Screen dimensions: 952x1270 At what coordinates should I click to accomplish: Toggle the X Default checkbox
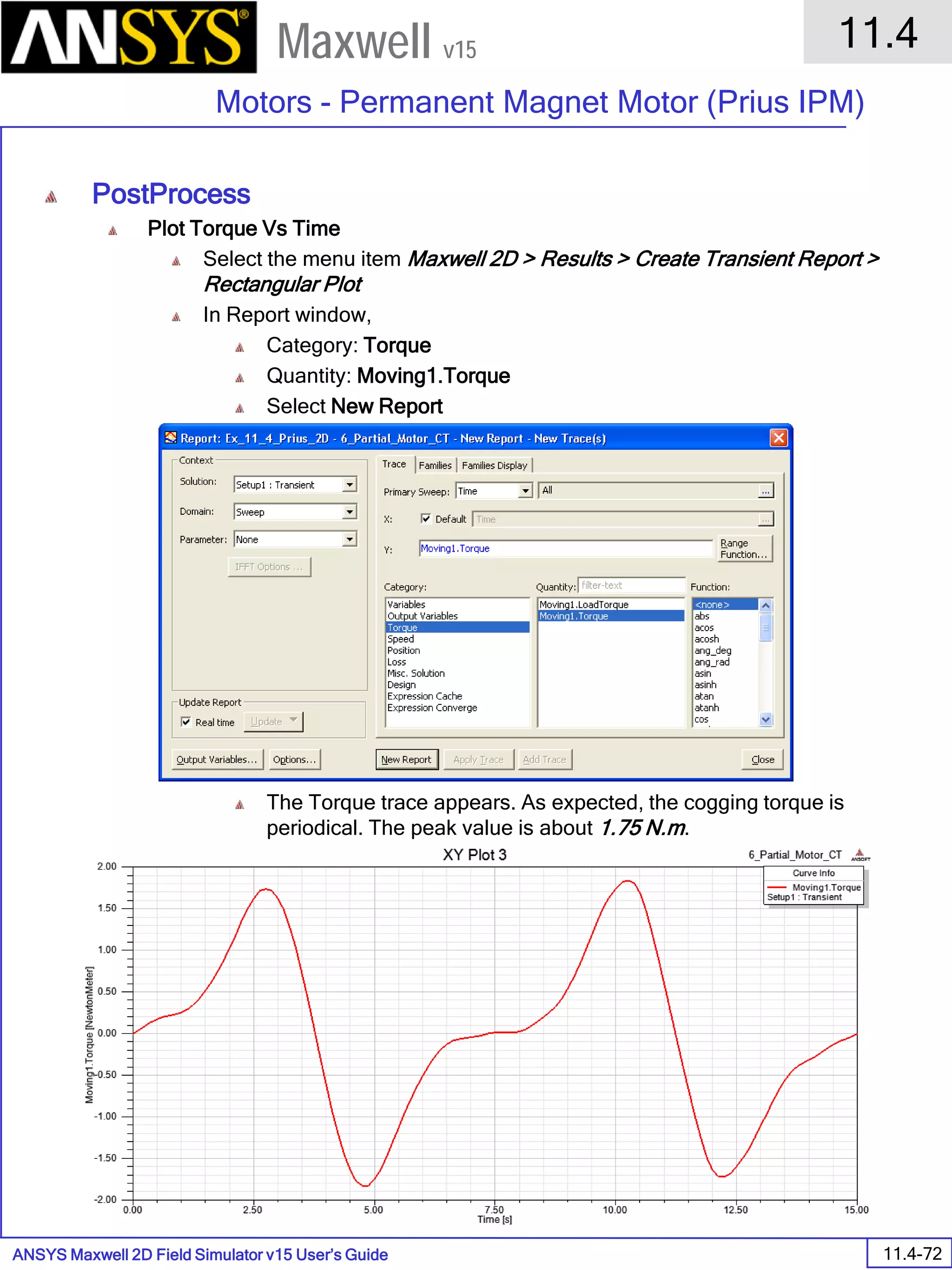(426, 519)
